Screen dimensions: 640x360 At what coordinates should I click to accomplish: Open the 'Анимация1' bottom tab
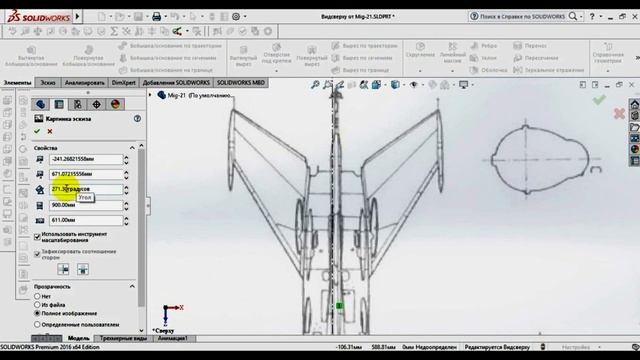click(173, 338)
